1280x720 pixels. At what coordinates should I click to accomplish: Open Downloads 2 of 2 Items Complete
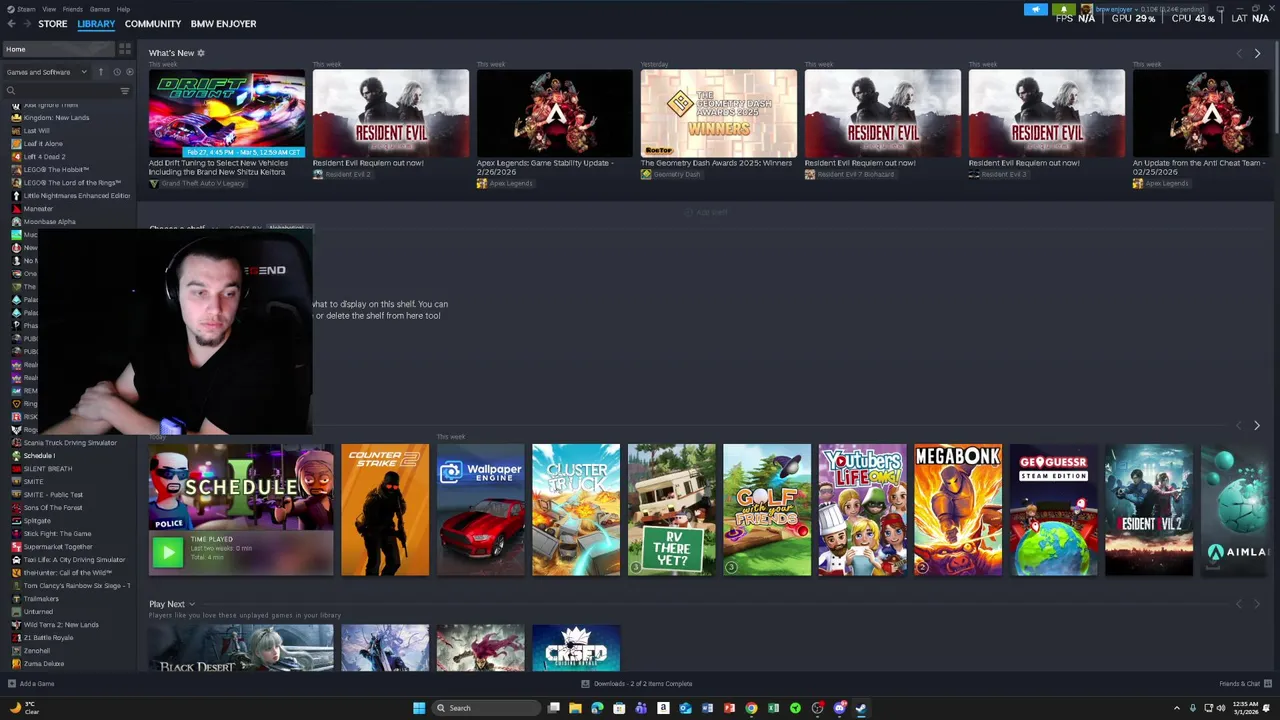tap(643, 684)
